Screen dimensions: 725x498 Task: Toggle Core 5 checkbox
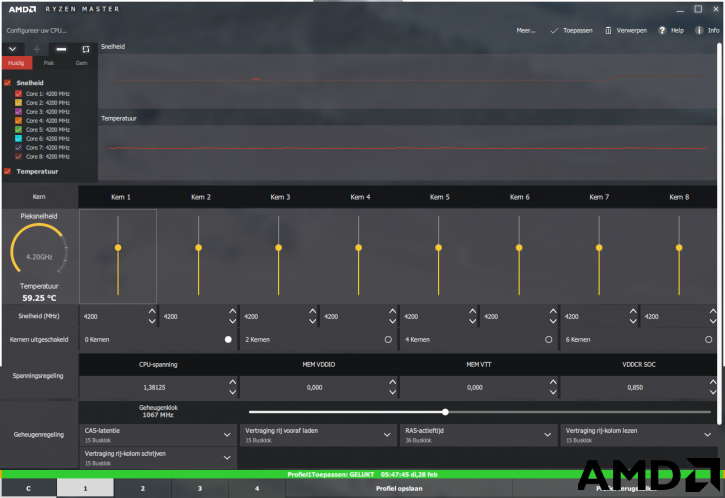18,129
